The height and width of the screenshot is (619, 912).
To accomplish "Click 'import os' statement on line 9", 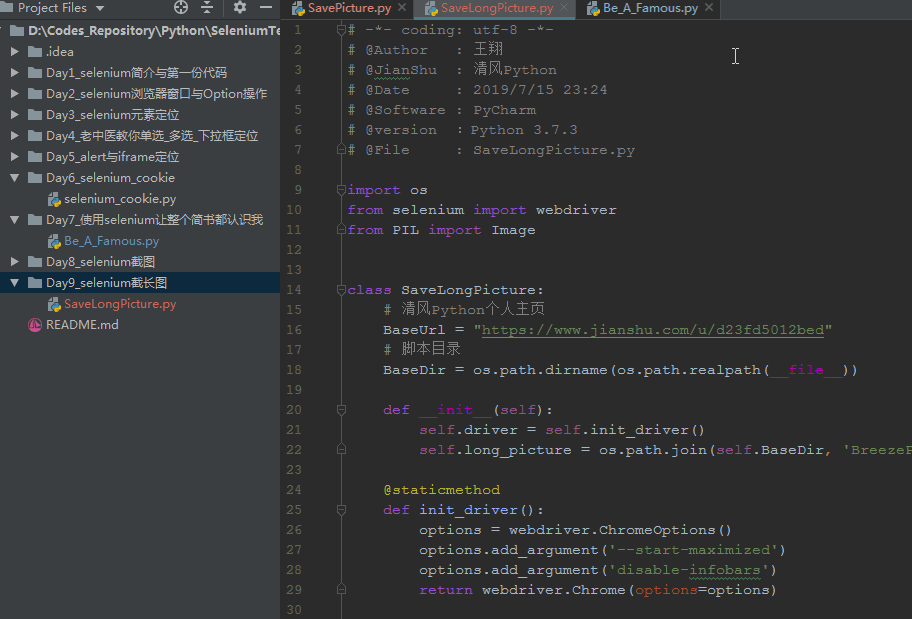I will pyautogui.click(x=387, y=190).
